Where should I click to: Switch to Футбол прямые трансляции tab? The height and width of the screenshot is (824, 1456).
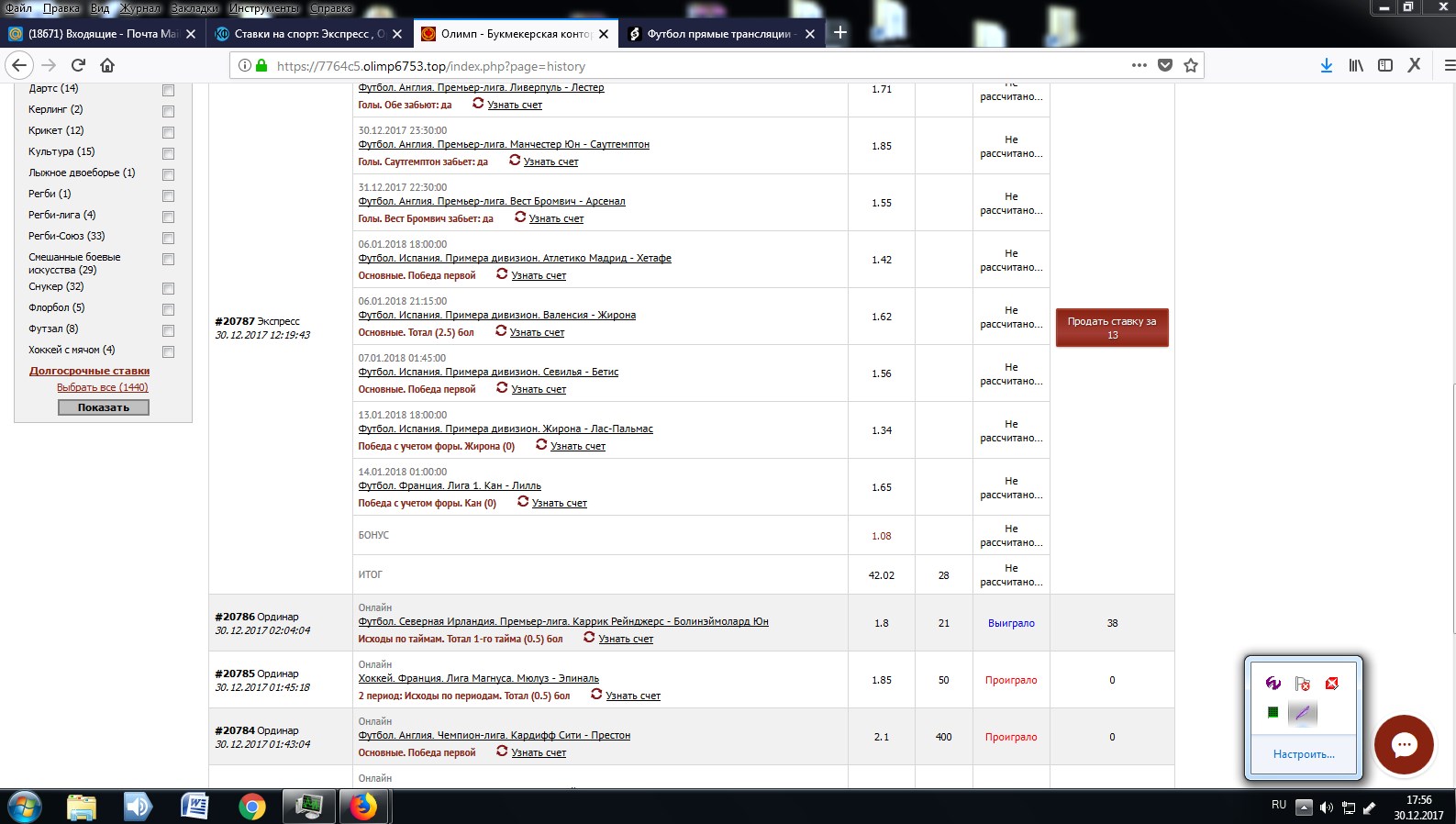coord(720,33)
